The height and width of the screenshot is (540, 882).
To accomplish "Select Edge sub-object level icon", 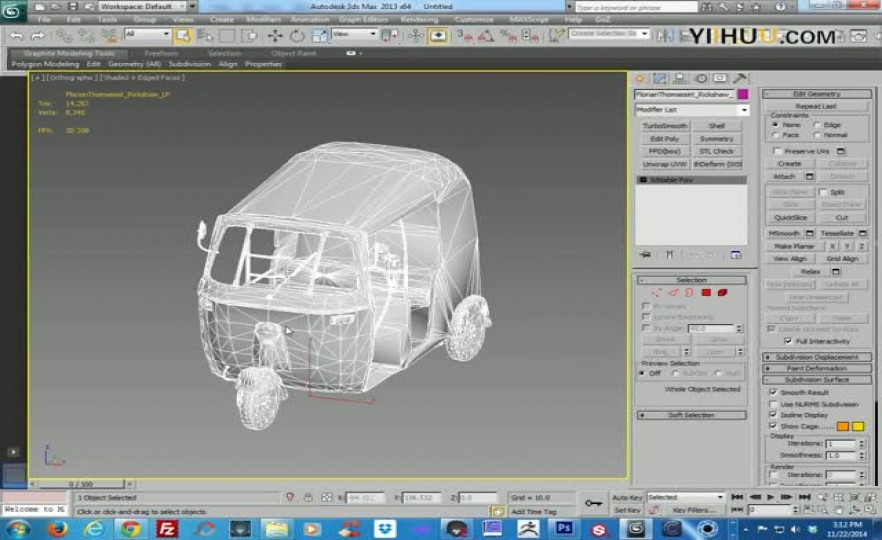I will pyautogui.click(x=673, y=292).
